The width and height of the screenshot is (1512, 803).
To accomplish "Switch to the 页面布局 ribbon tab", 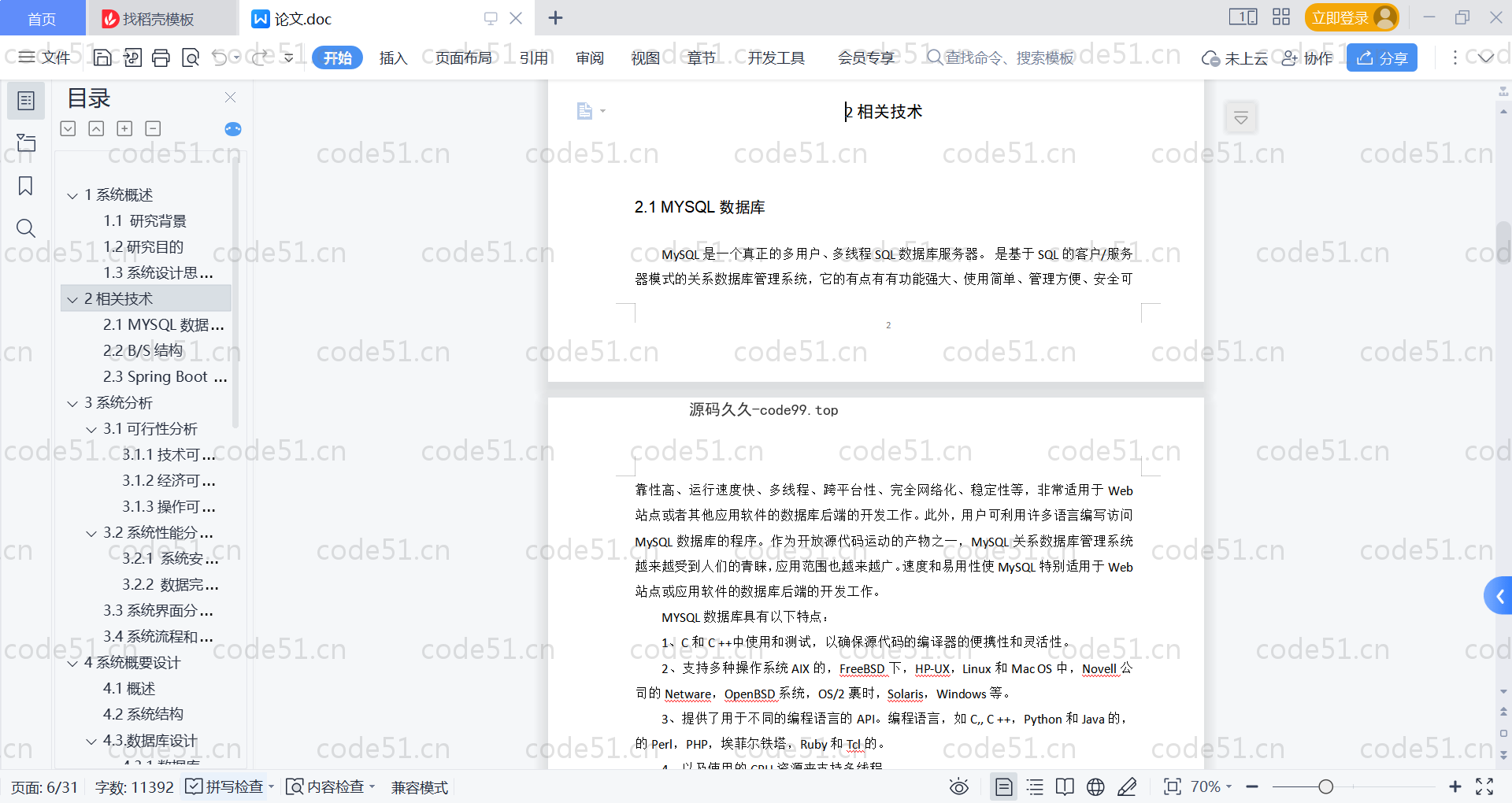I will pos(463,57).
